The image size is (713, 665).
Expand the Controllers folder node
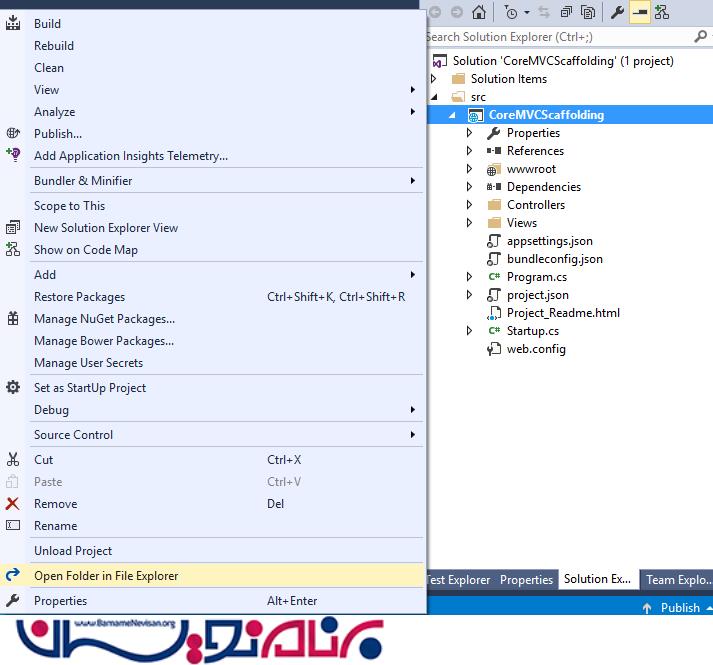click(x=470, y=205)
